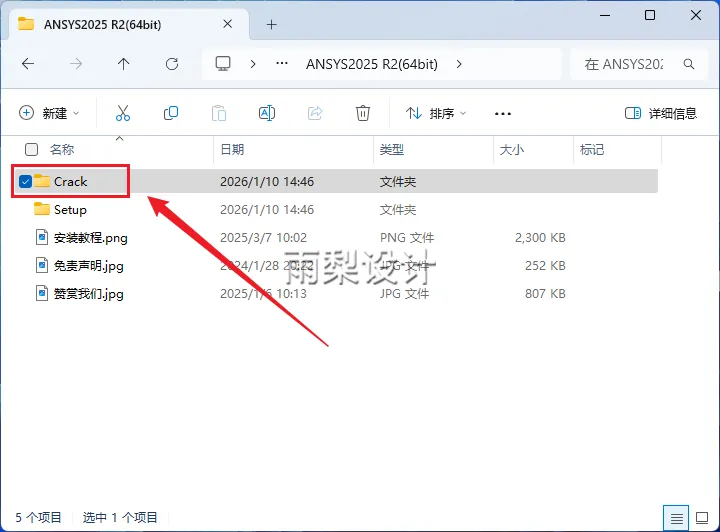Image resolution: width=720 pixels, height=532 pixels.
Task: Switch to large thumbnails view
Action: point(702,518)
